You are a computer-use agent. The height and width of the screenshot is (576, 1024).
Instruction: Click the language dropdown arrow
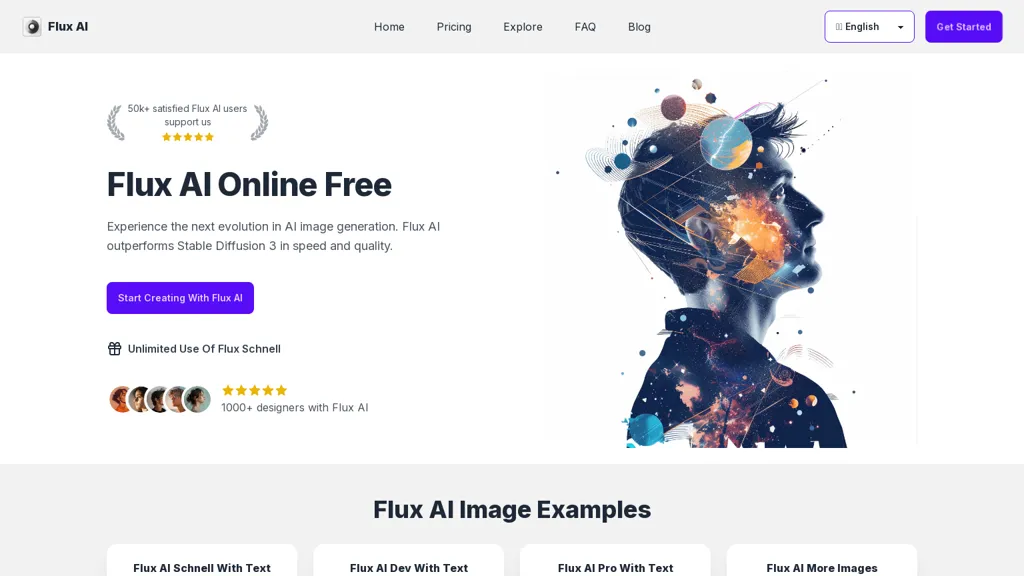click(901, 27)
